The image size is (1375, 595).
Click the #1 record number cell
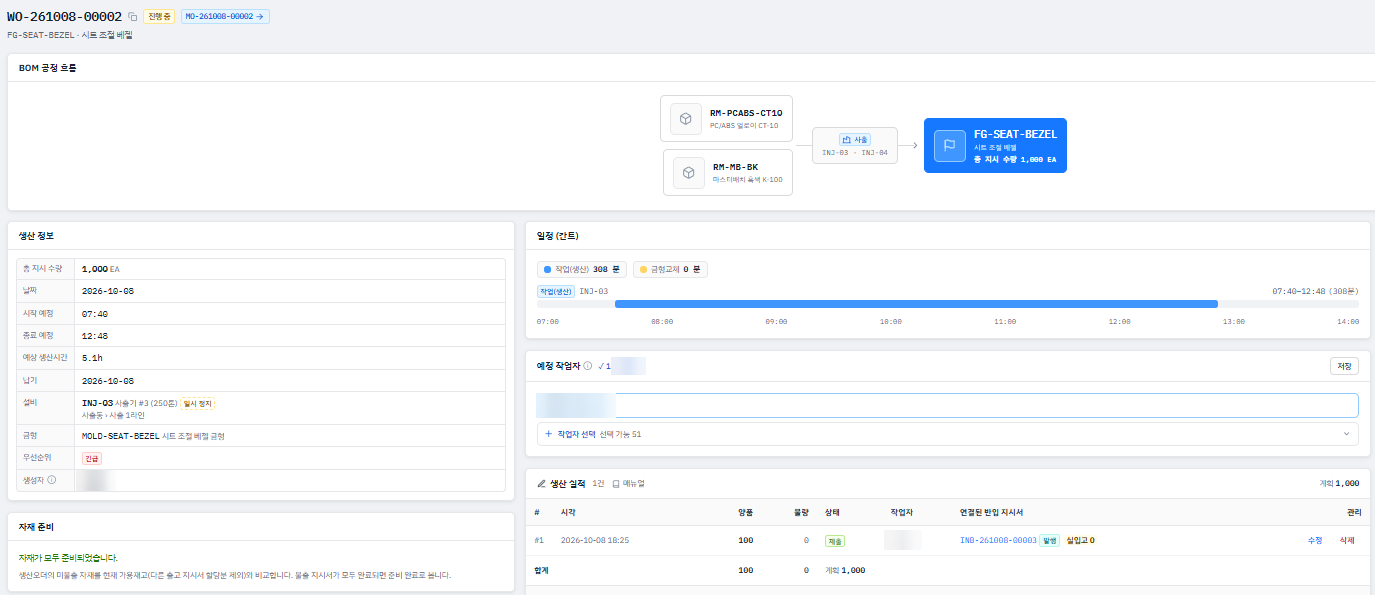pos(539,541)
